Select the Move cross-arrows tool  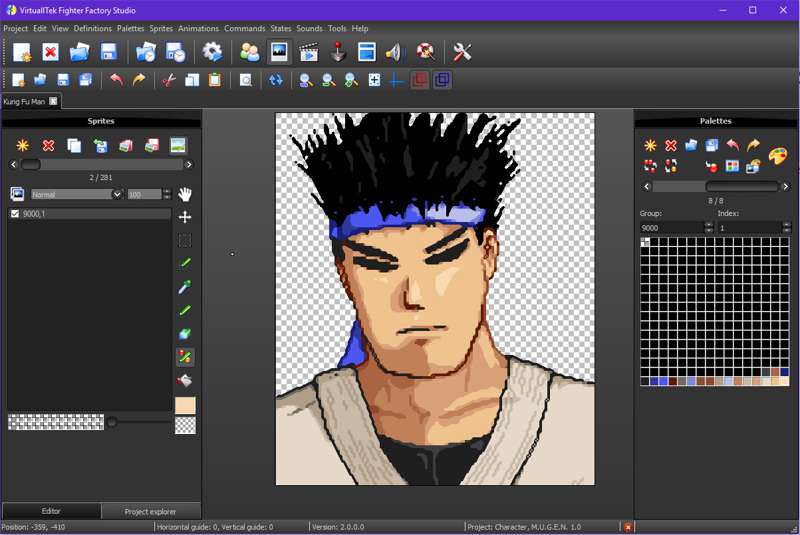(x=185, y=217)
